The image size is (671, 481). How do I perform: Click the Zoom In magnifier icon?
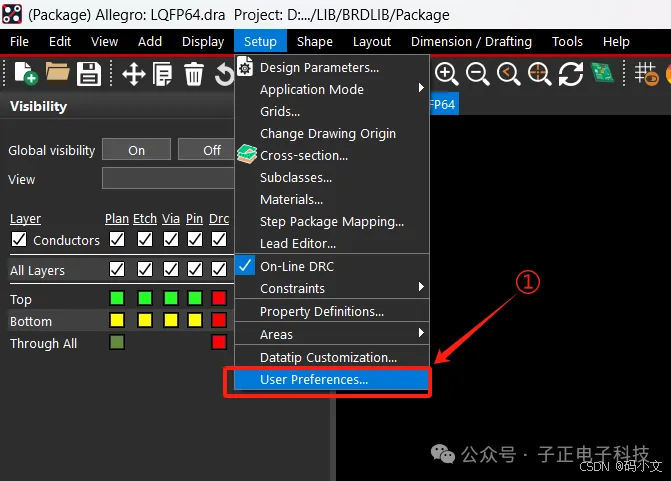coord(446,74)
